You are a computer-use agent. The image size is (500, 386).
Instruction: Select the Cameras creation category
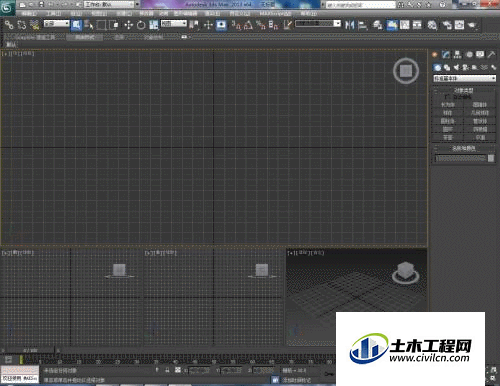point(465,67)
